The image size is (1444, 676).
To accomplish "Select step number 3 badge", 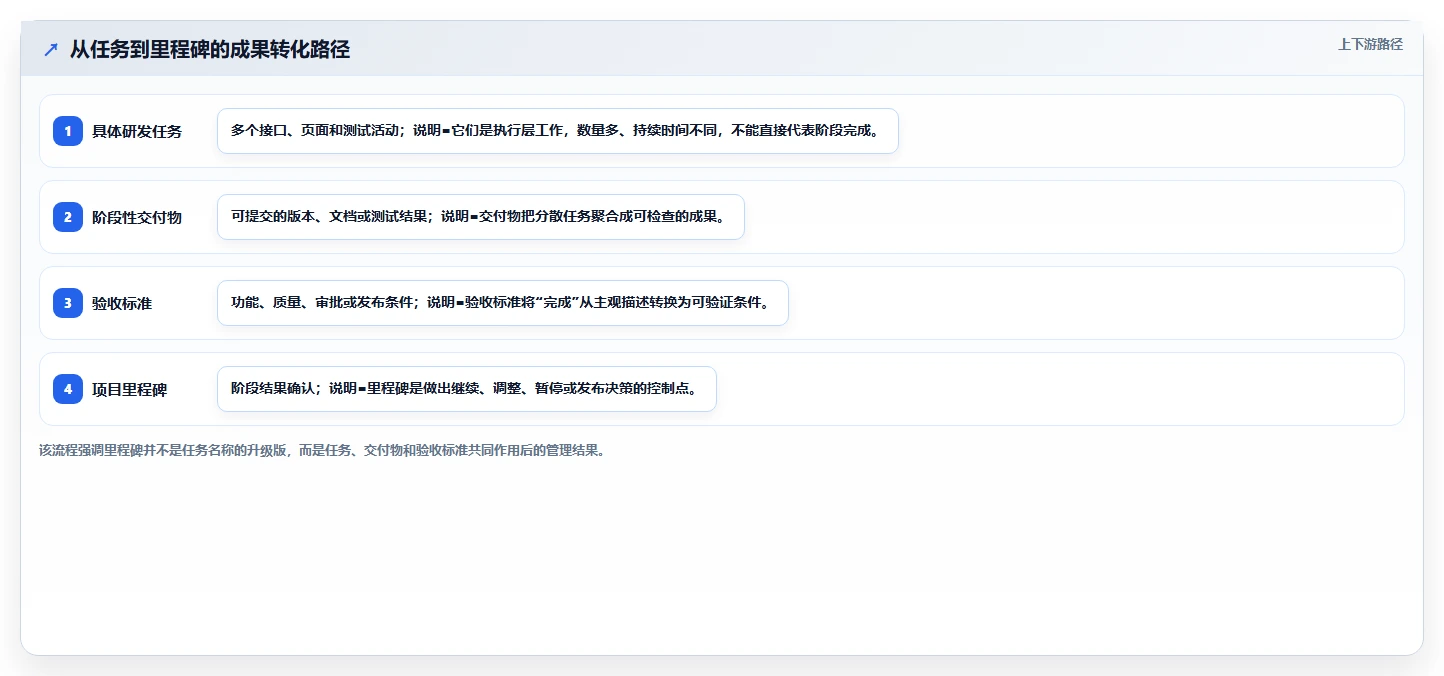I will tap(68, 303).
